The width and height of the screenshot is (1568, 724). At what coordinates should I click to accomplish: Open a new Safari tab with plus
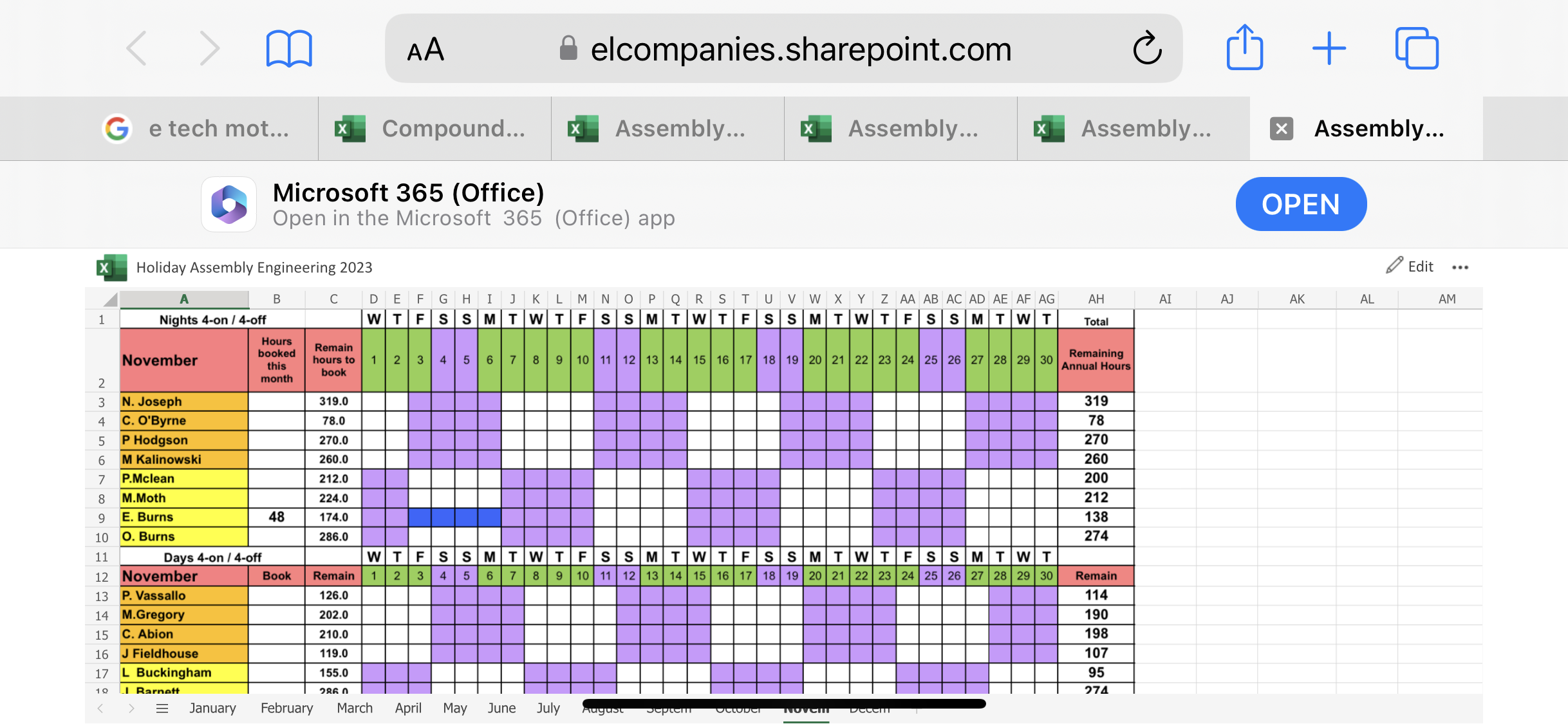tap(1329, 48)
